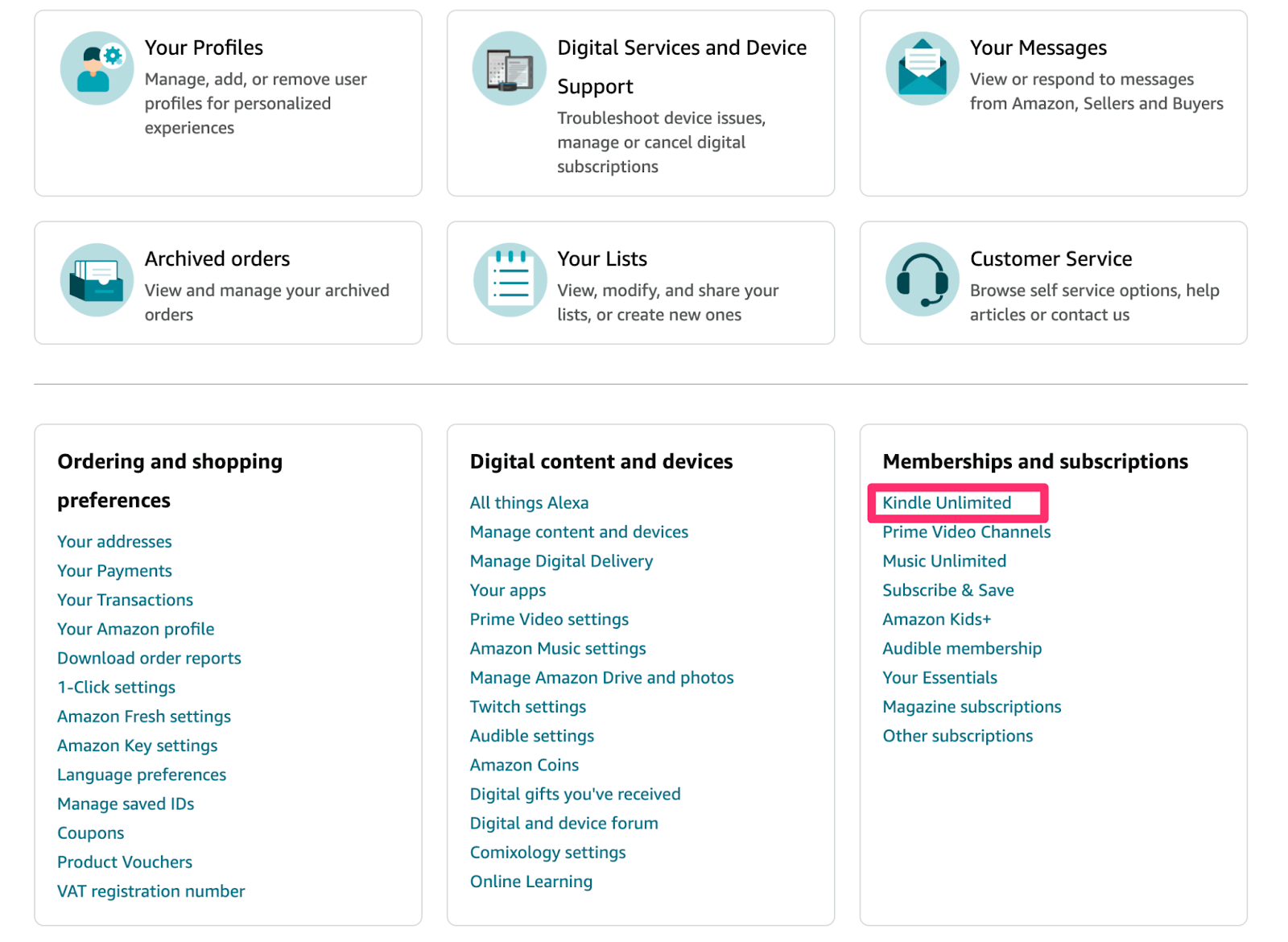Click 'Manage, add, or remove user profiles' description
The width and height of the screenshot is (1288, 942).
point(255,103)
